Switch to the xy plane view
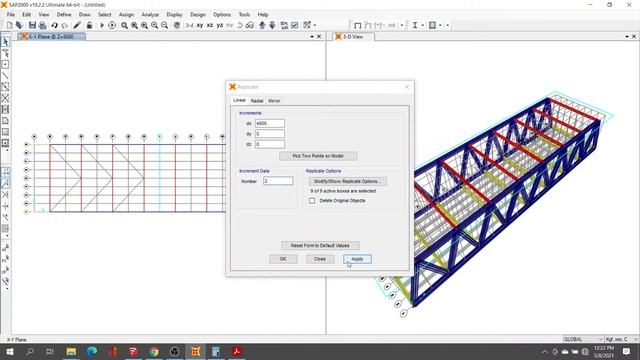Screen dimensions: 640x360 [200, 25]
